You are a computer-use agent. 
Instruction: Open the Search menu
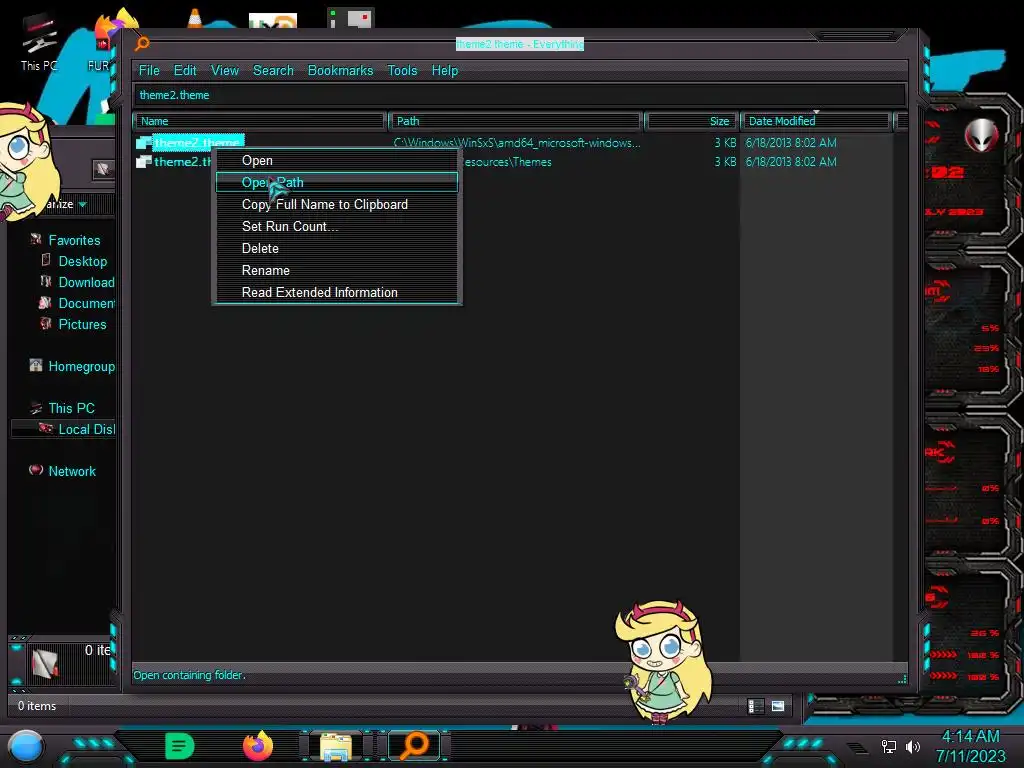coord(273,71)
